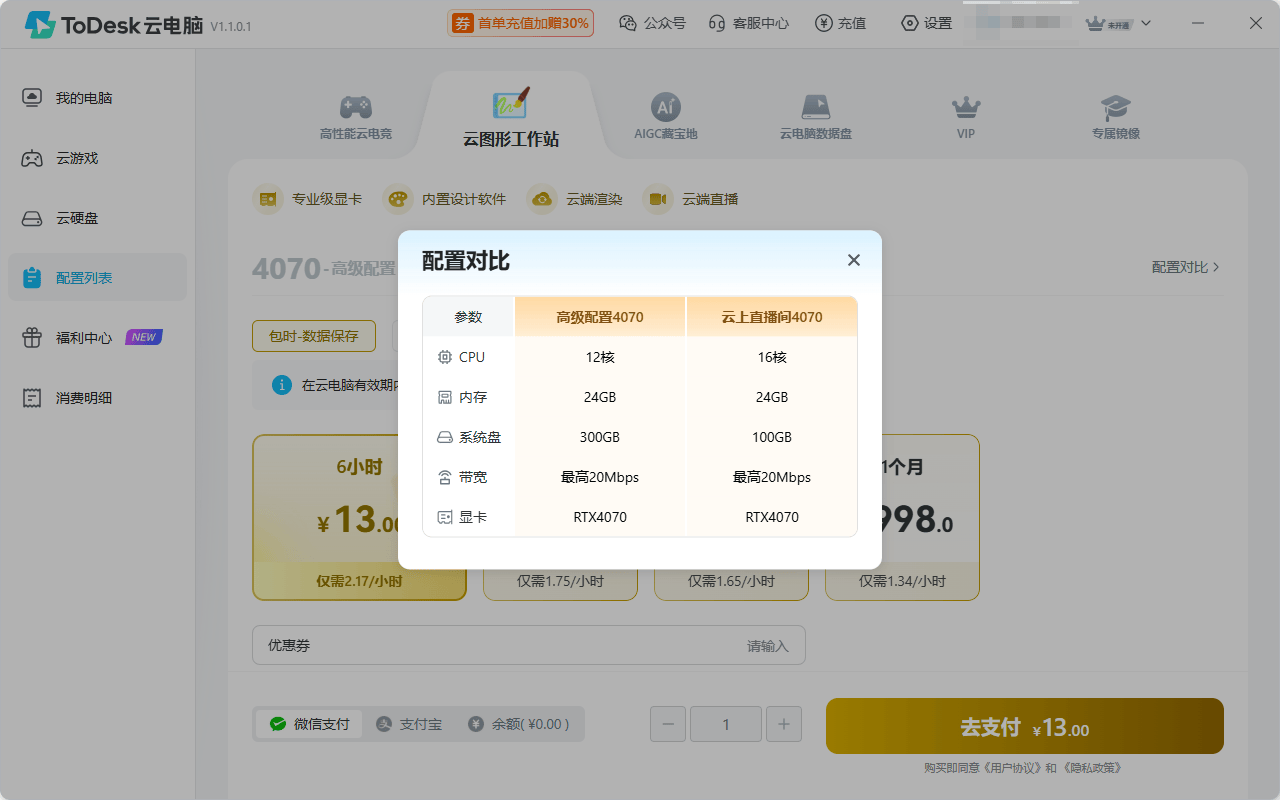Open 福利中心 in the sidebar
Screen dimensions: 1280x800
pyautogui.click(x=97, y=338)
